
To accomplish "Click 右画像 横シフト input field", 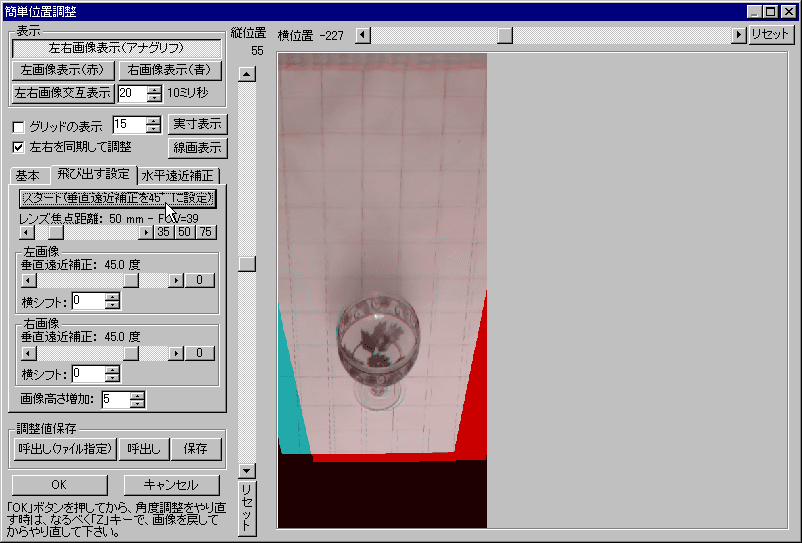I will (x=88, y=374).
